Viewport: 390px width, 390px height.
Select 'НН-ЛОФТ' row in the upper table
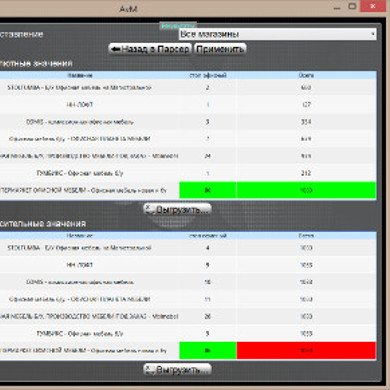click(79, 105)
